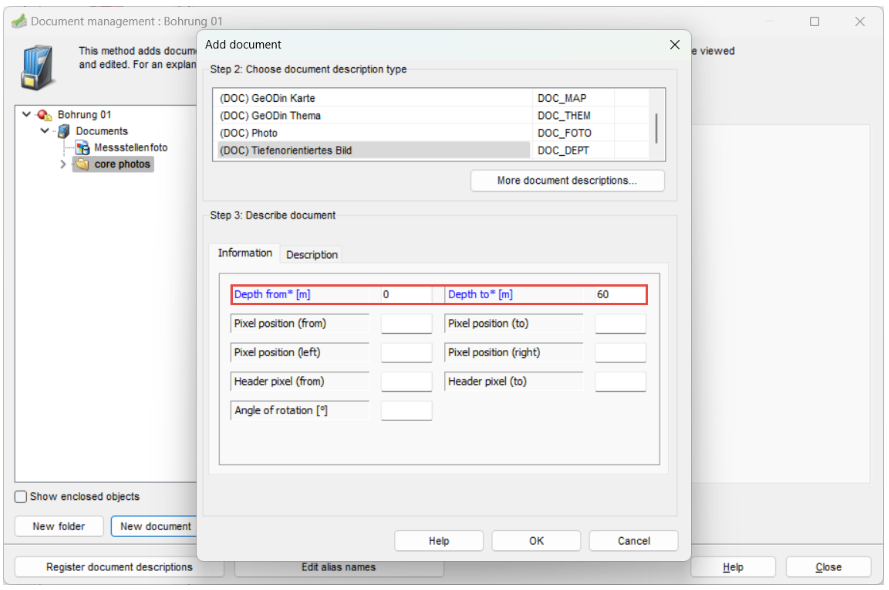Image resolution: width=889 pixels, height=590 pixels.
Task: Expand the core photos folder
Action: point(64,164)
